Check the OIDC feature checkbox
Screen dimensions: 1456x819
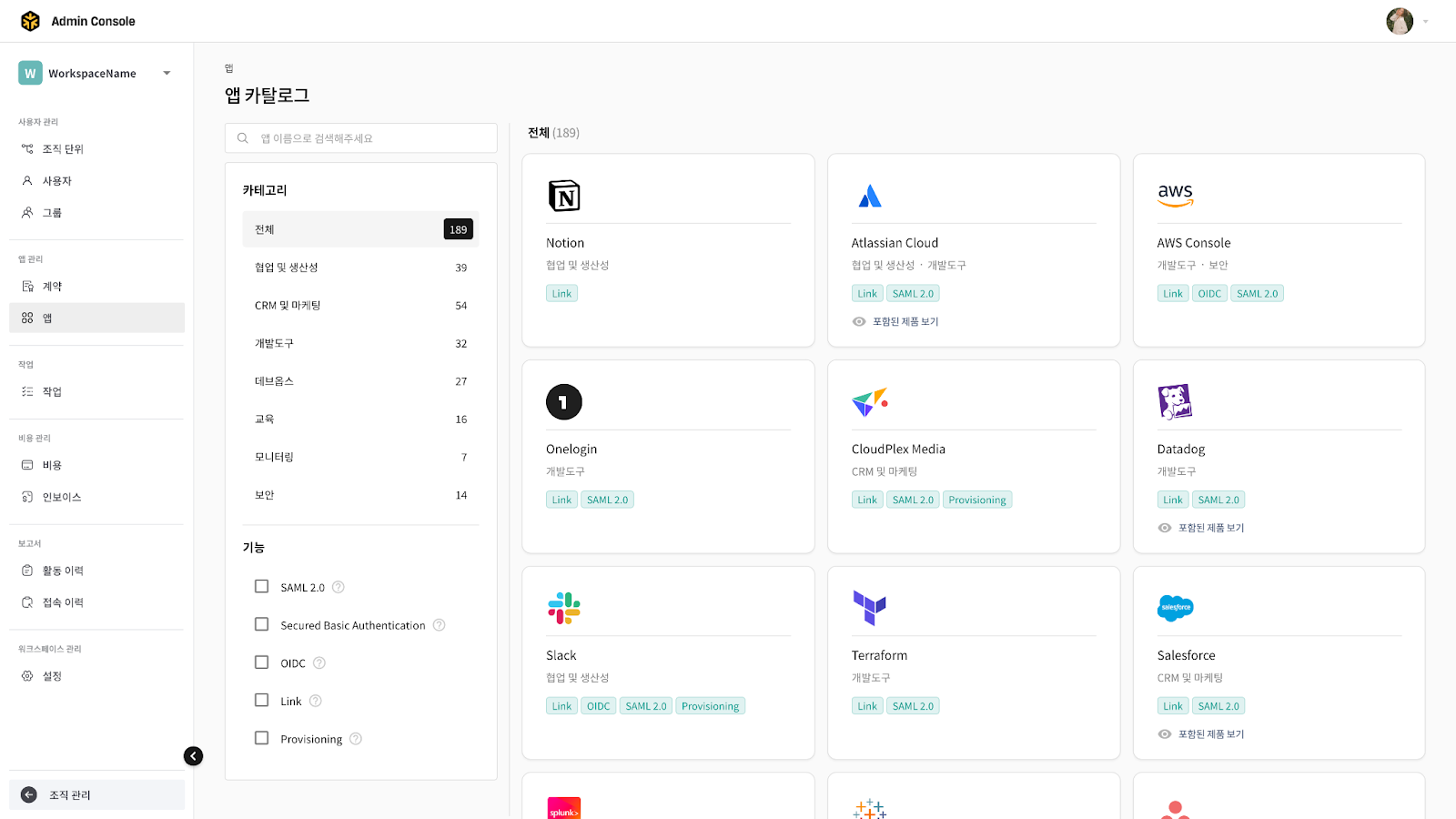coord(262,662)
